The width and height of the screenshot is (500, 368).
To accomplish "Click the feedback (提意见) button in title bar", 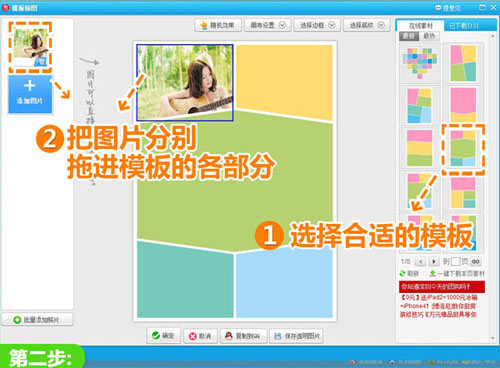I will tap(448, 8).
